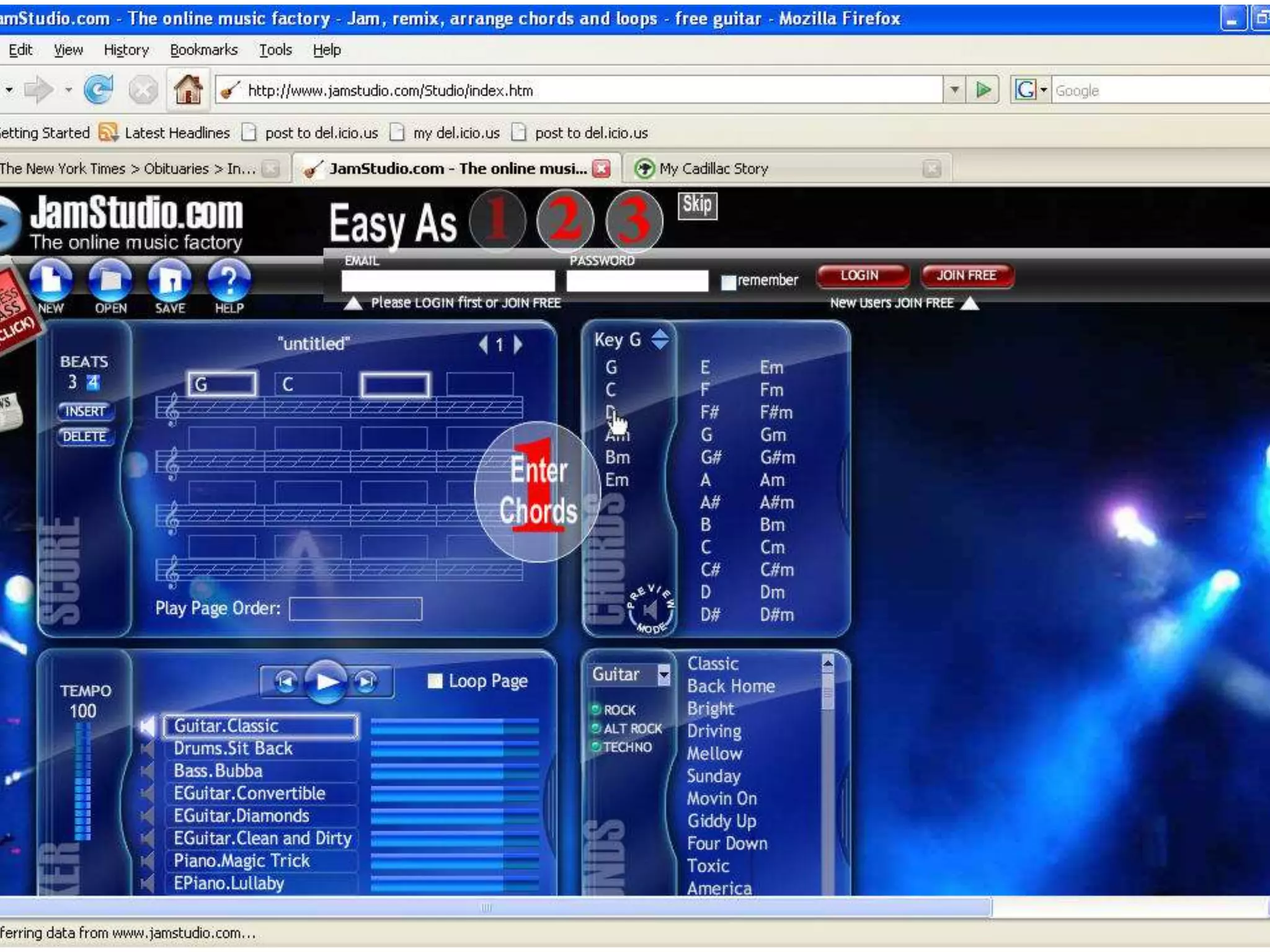Check the remember login checkbox

point(729,283)
